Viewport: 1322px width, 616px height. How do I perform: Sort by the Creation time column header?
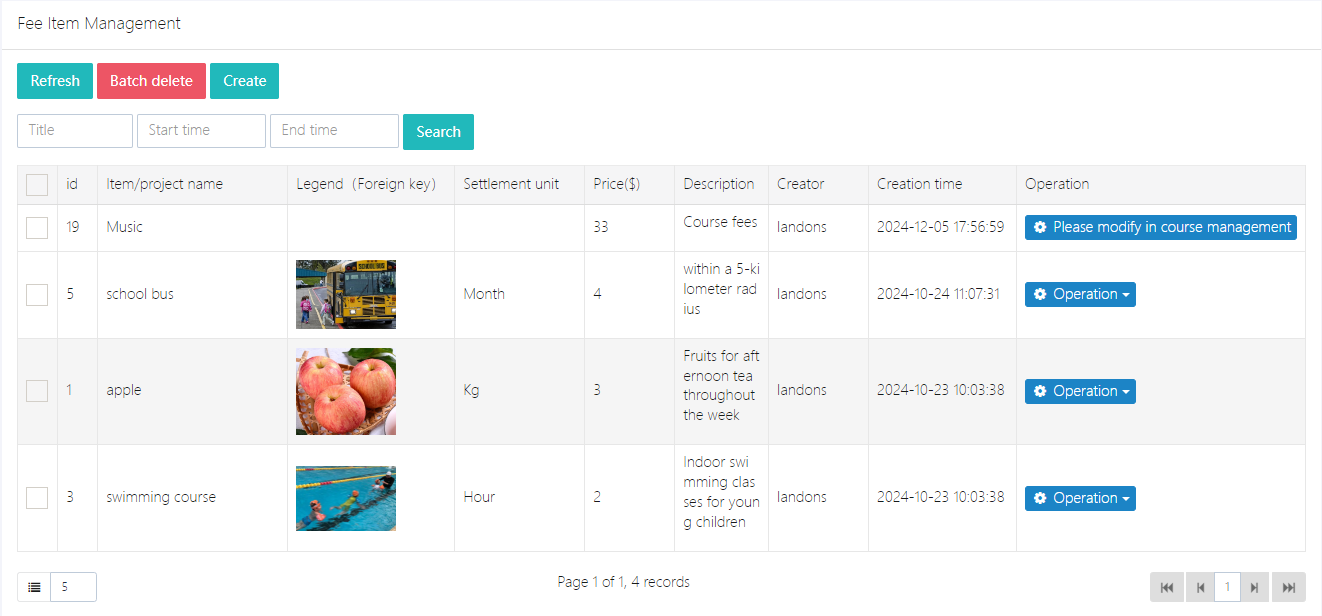tap(919, 184)
